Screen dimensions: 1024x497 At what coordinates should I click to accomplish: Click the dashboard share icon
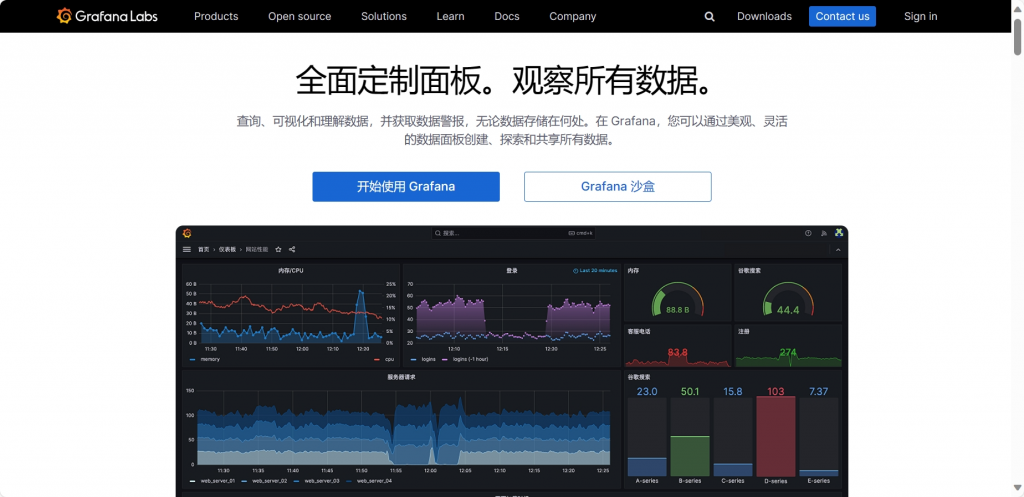coord(292,249)
